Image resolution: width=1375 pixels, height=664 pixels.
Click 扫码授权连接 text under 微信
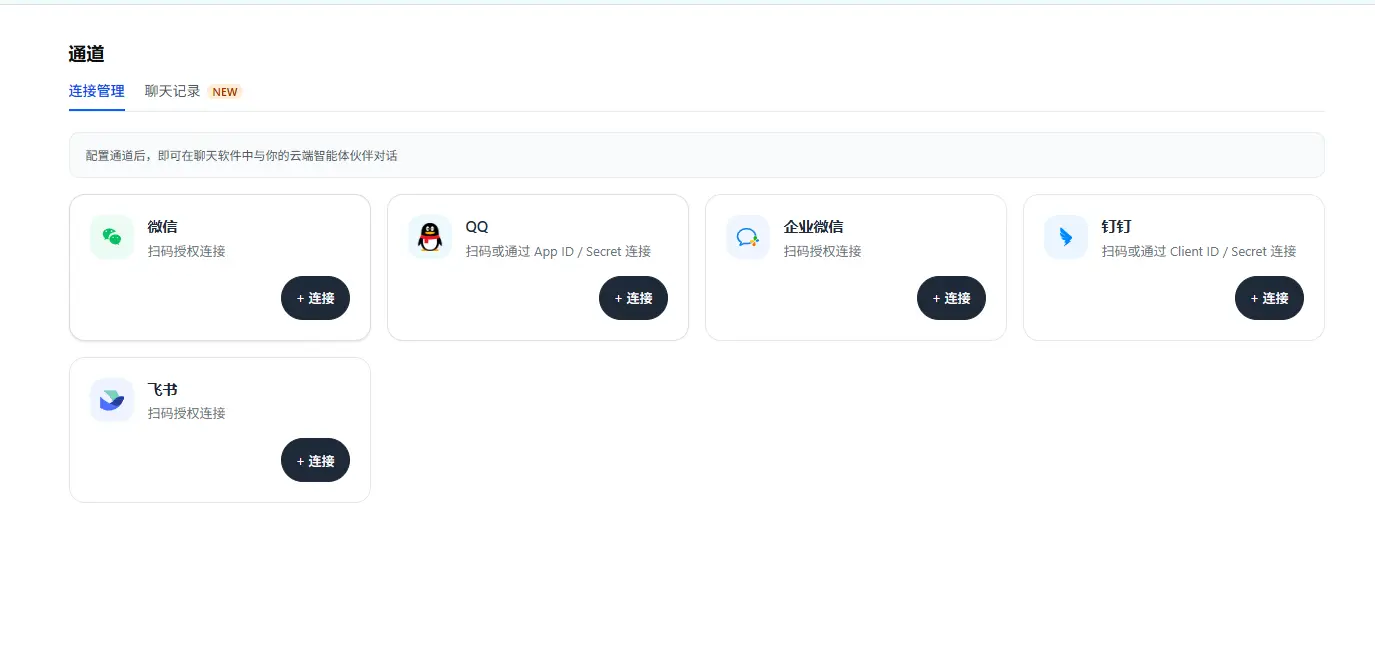tap(187, 251)
